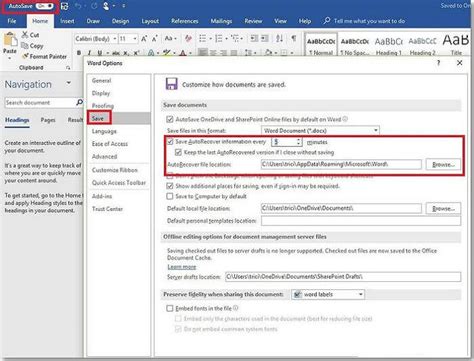Click the AutoRecover file location field
The image size is (474, 361).
[341, 164]
